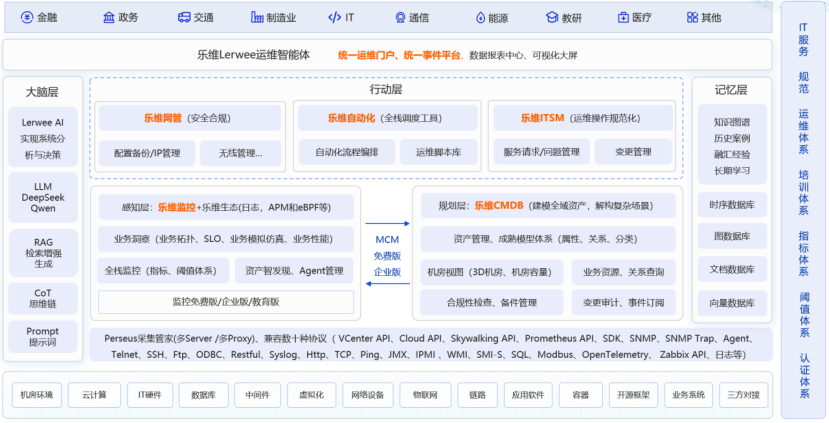Click 虚拟化 bottom tile
This screenshot has height=423, width=829.
click(x=312, y=394)
